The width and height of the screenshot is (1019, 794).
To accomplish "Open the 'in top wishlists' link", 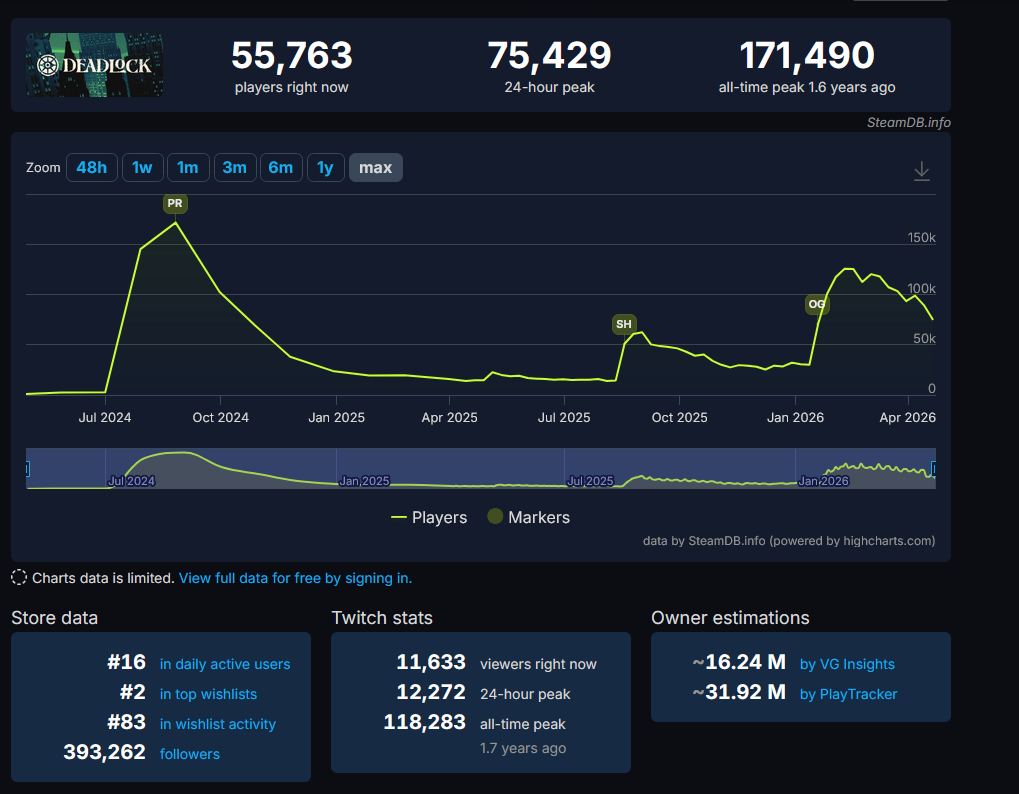I will [x=208, y=694].
